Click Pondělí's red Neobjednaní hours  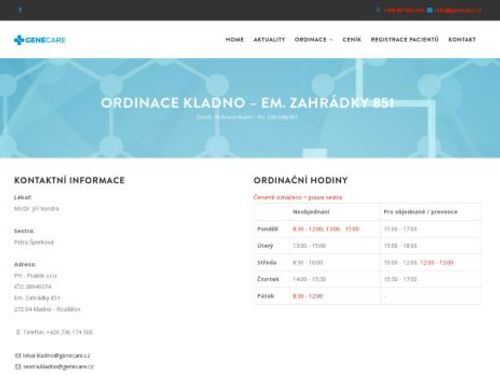coord(326,229)
